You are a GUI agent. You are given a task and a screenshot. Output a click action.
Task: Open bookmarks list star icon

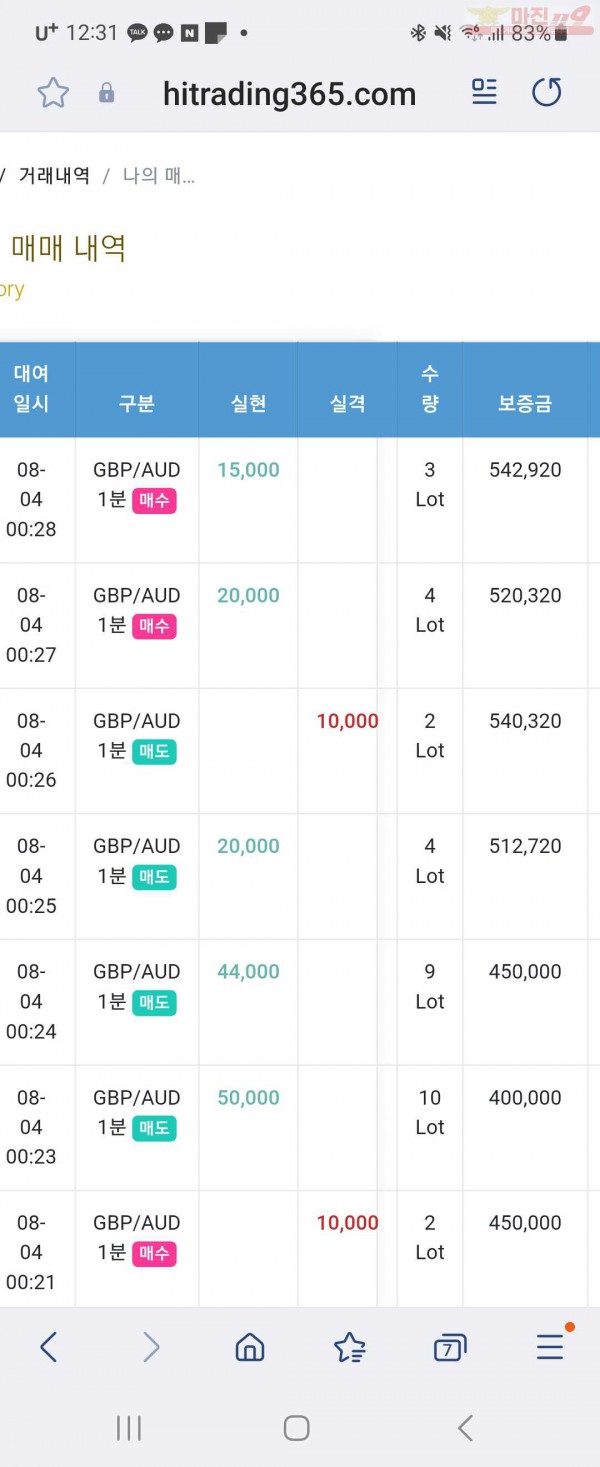(x=350, y=1348)
